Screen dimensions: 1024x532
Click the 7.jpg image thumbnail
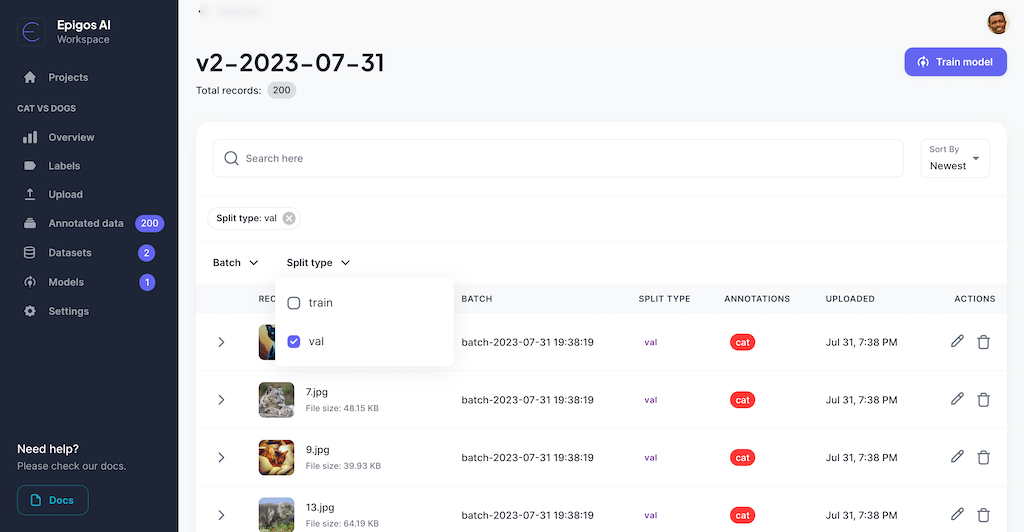pyautogui.click(x=276, y=400)
